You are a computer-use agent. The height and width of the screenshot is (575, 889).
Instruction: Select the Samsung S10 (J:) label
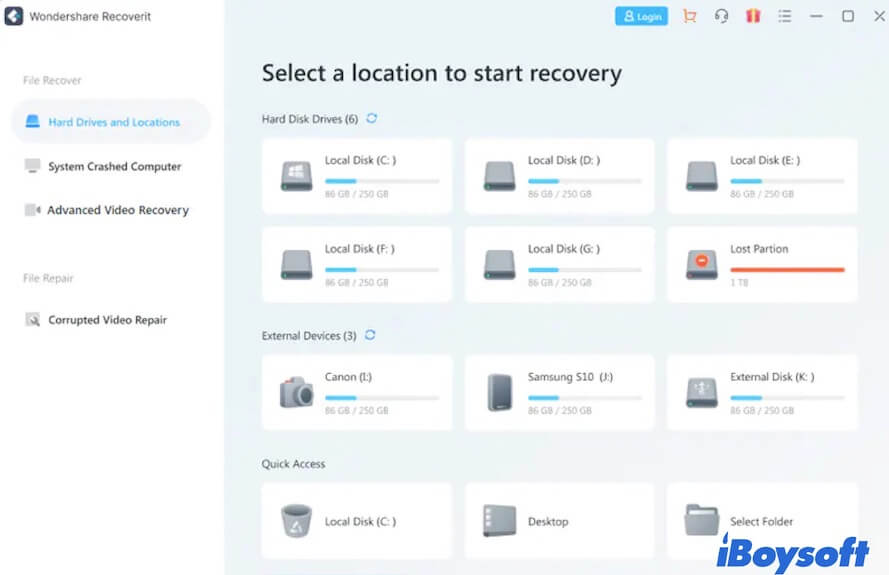point(570,377)
